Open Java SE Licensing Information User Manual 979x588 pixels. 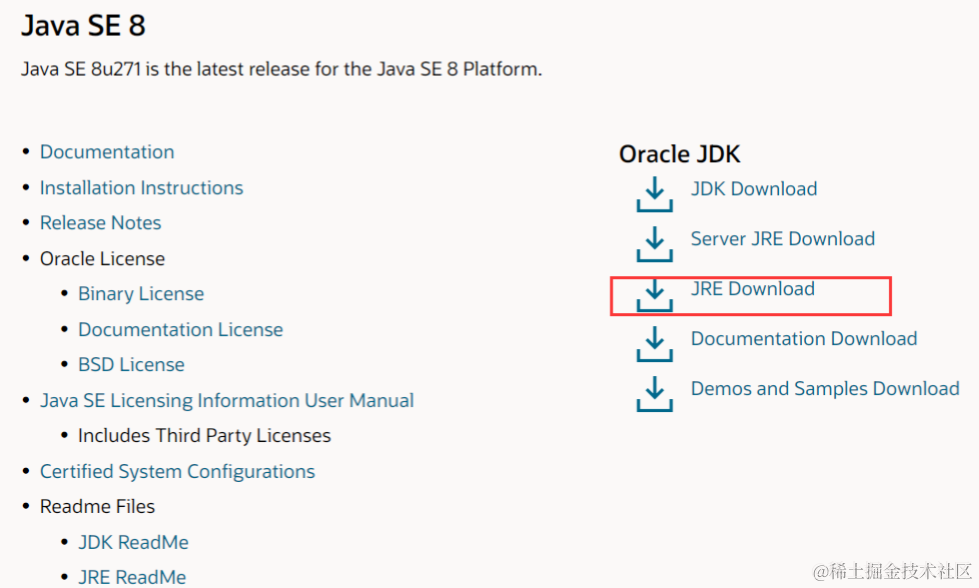pos(227,400)
